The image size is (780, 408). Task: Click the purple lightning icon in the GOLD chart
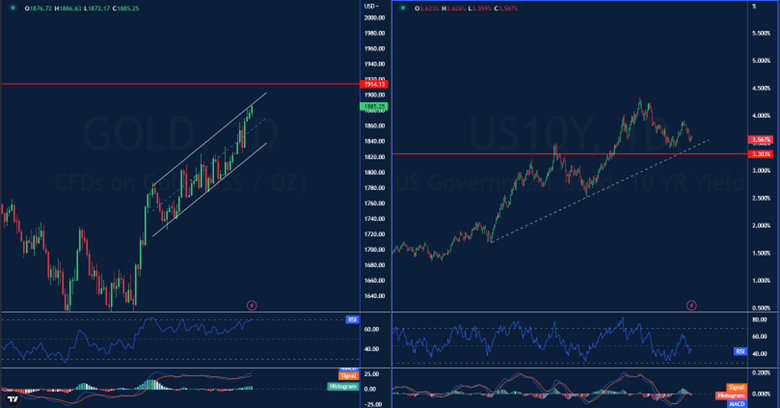[x=252, y=305]
